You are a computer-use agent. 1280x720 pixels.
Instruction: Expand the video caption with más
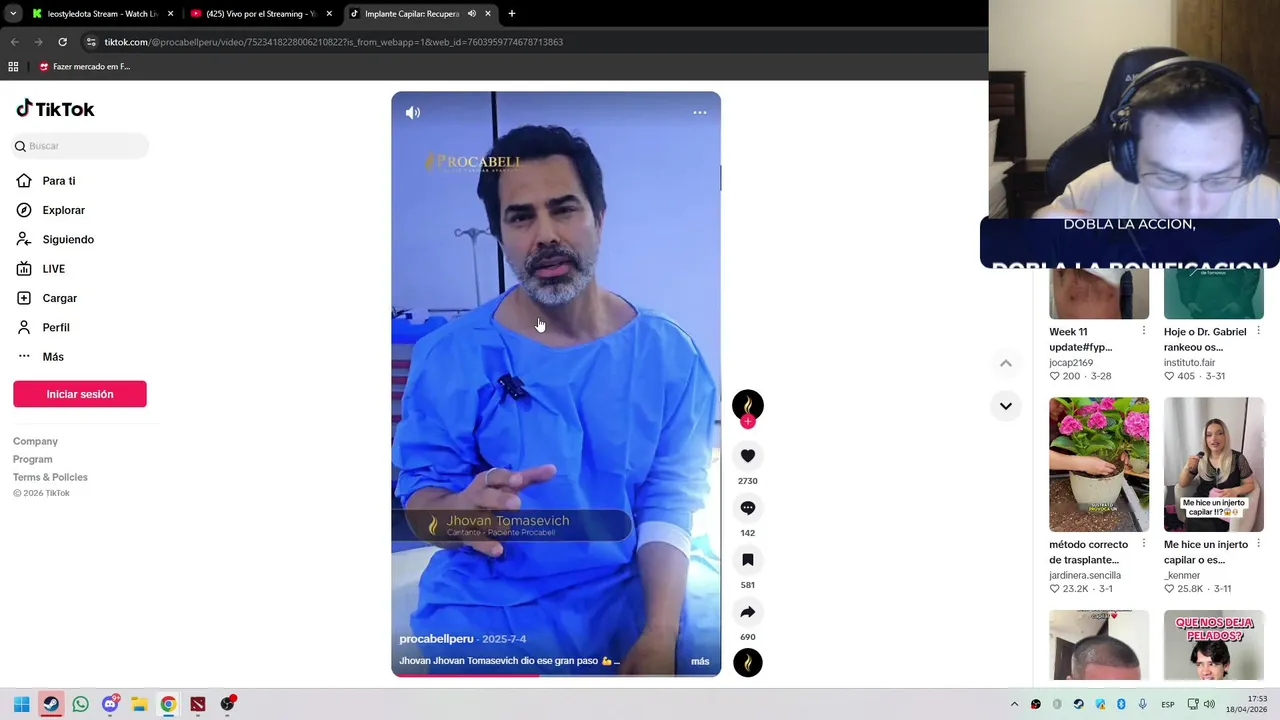click(700, 661)
